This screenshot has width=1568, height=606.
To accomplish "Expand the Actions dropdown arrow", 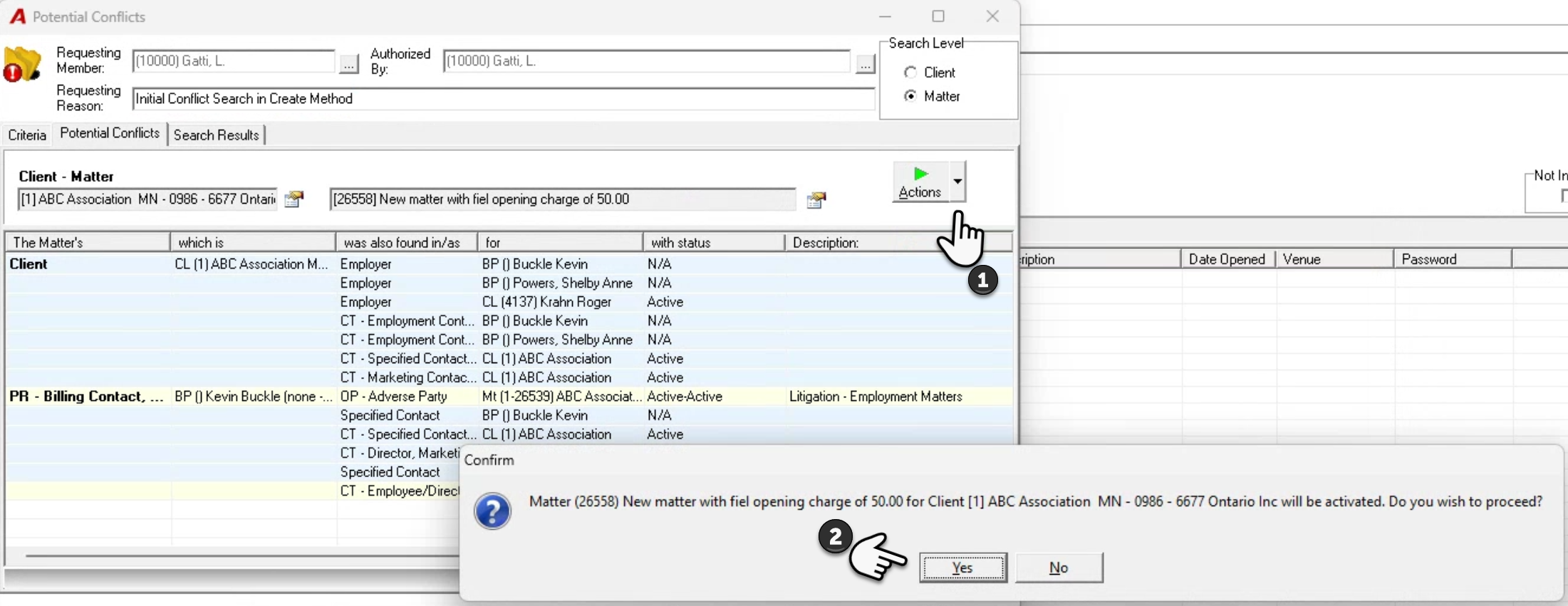I will pyautogui.click(x=957, y=182).
